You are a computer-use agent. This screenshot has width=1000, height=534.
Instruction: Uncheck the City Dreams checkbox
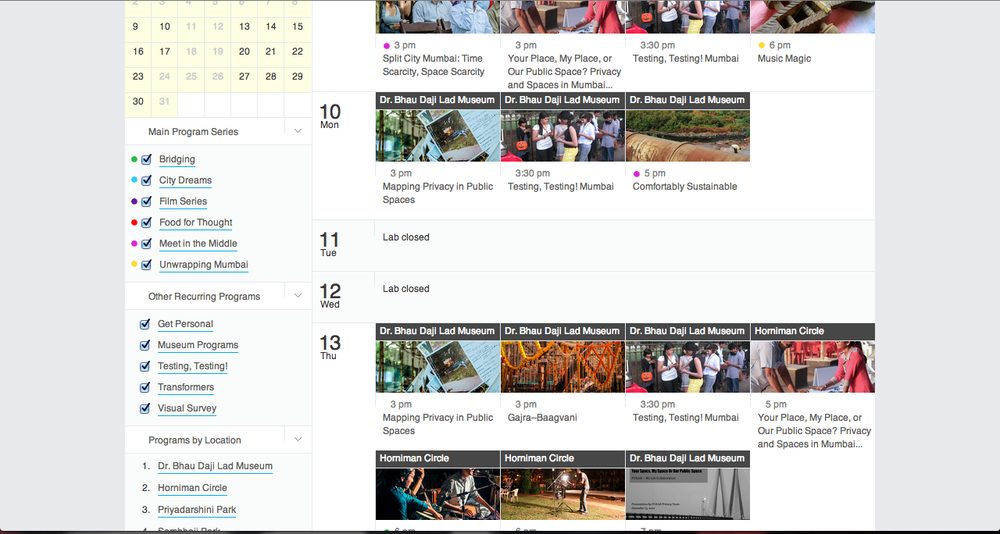(x=146, y=181)
